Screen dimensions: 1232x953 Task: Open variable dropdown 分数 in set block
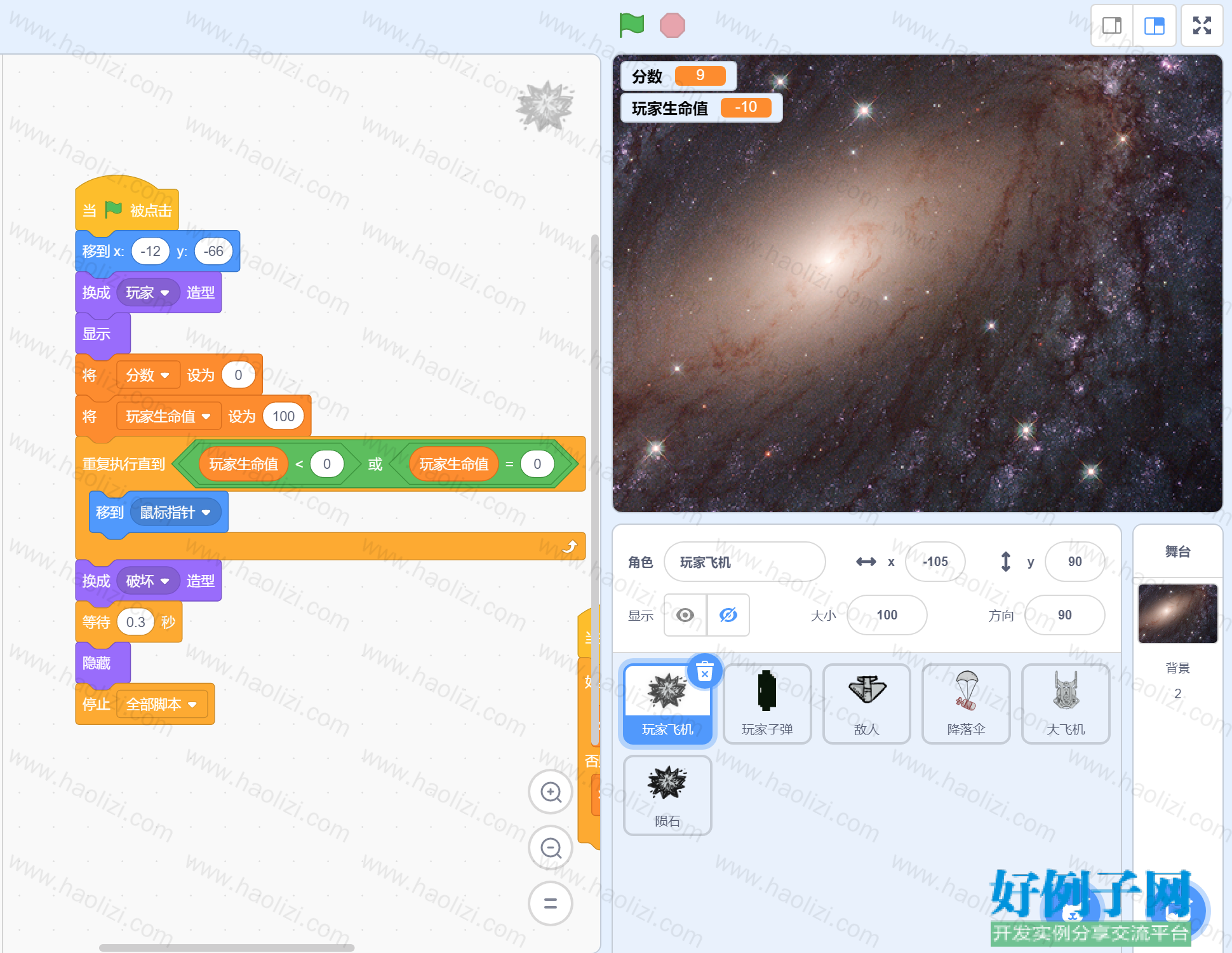pos(148,375)
